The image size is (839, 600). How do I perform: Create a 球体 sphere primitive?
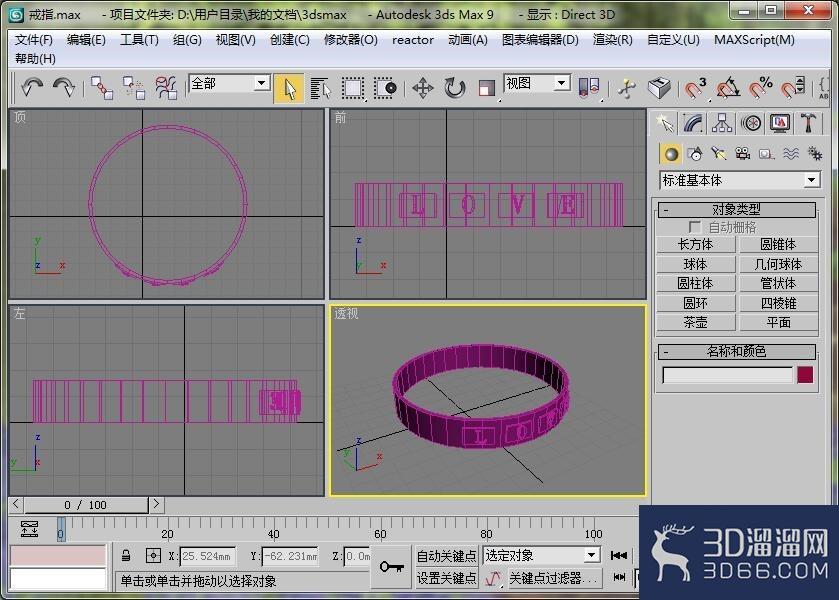695,264
